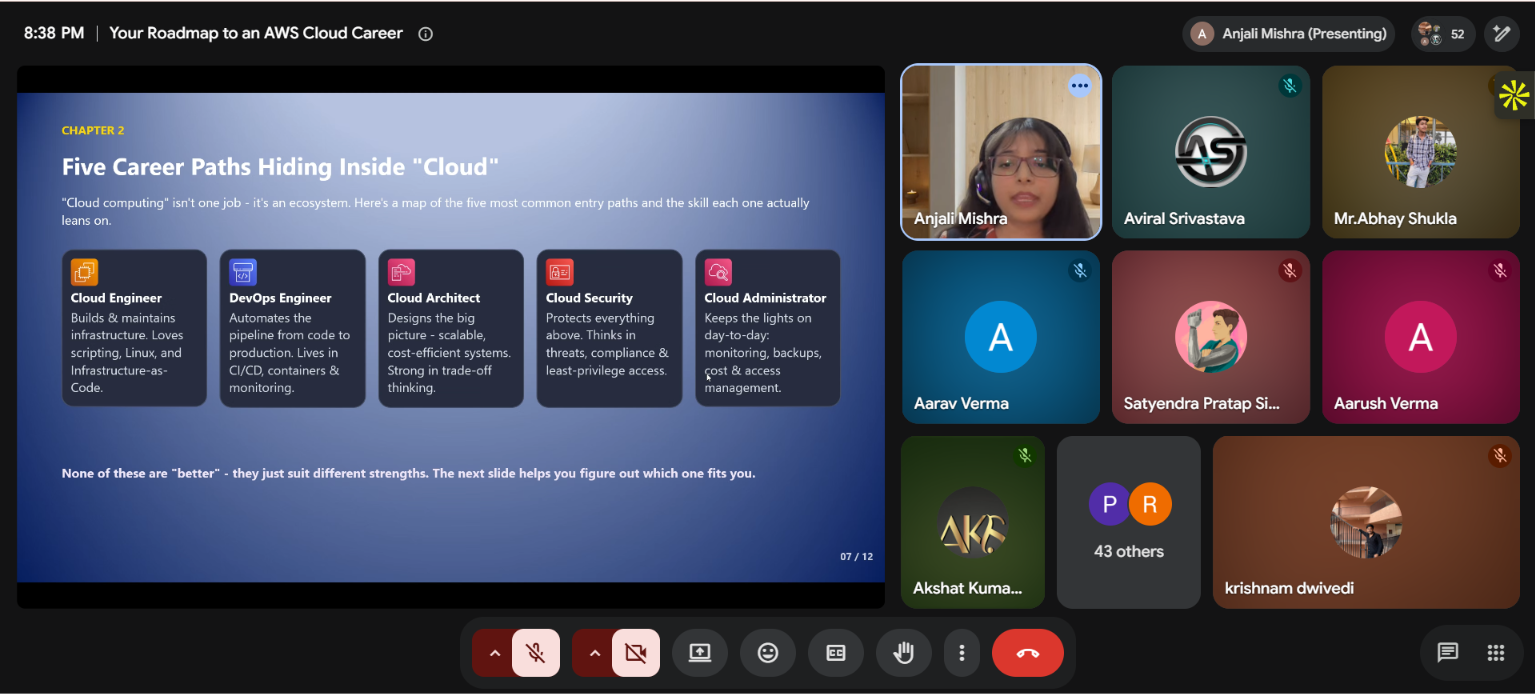This screenshot has height=694, width=1535.
Task: Click the "None of these are better" footer line
Action: [x=409, y=473]
